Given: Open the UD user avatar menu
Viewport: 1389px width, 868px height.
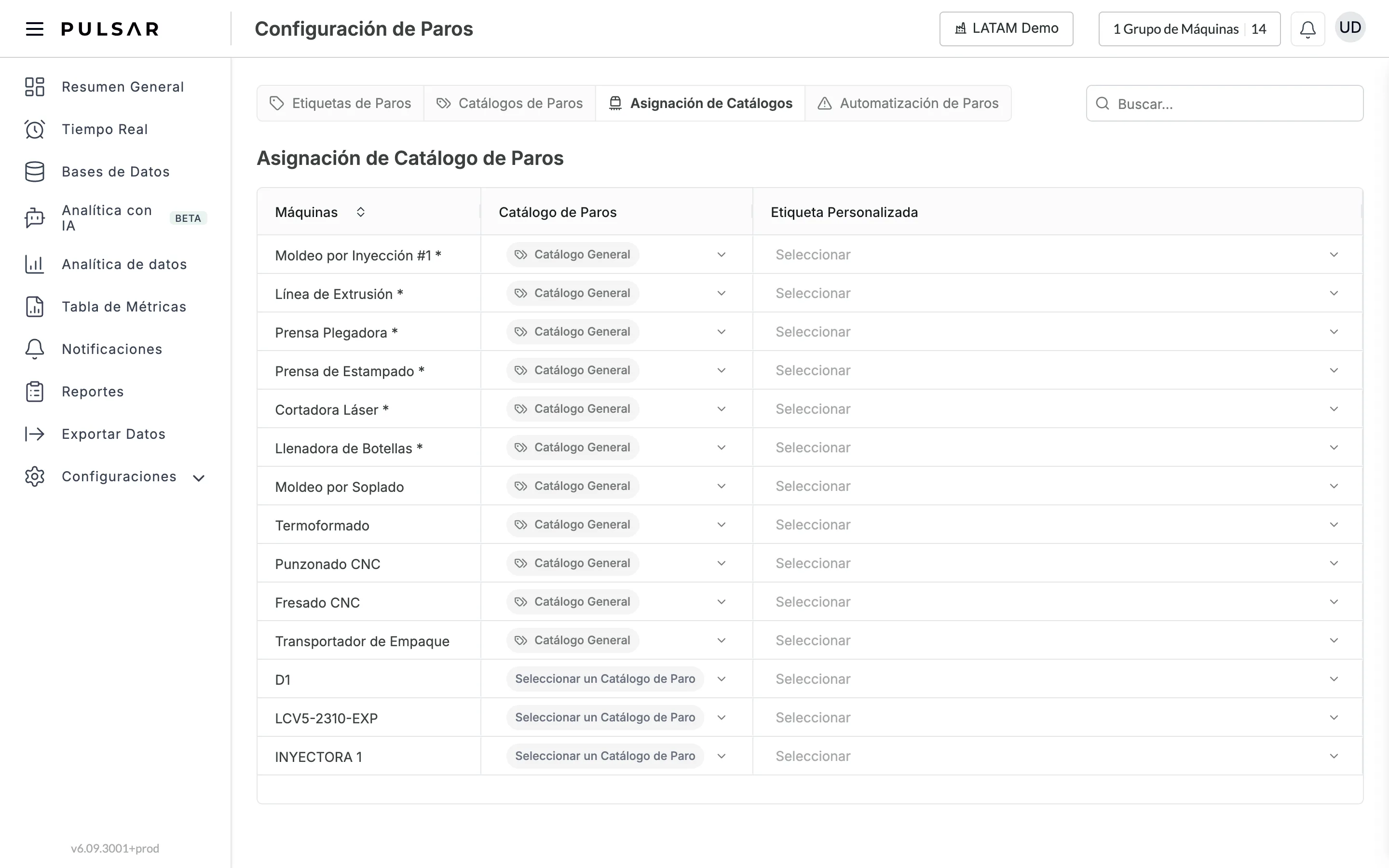Looking at the screenshot, I should (x=1350, y=27).
